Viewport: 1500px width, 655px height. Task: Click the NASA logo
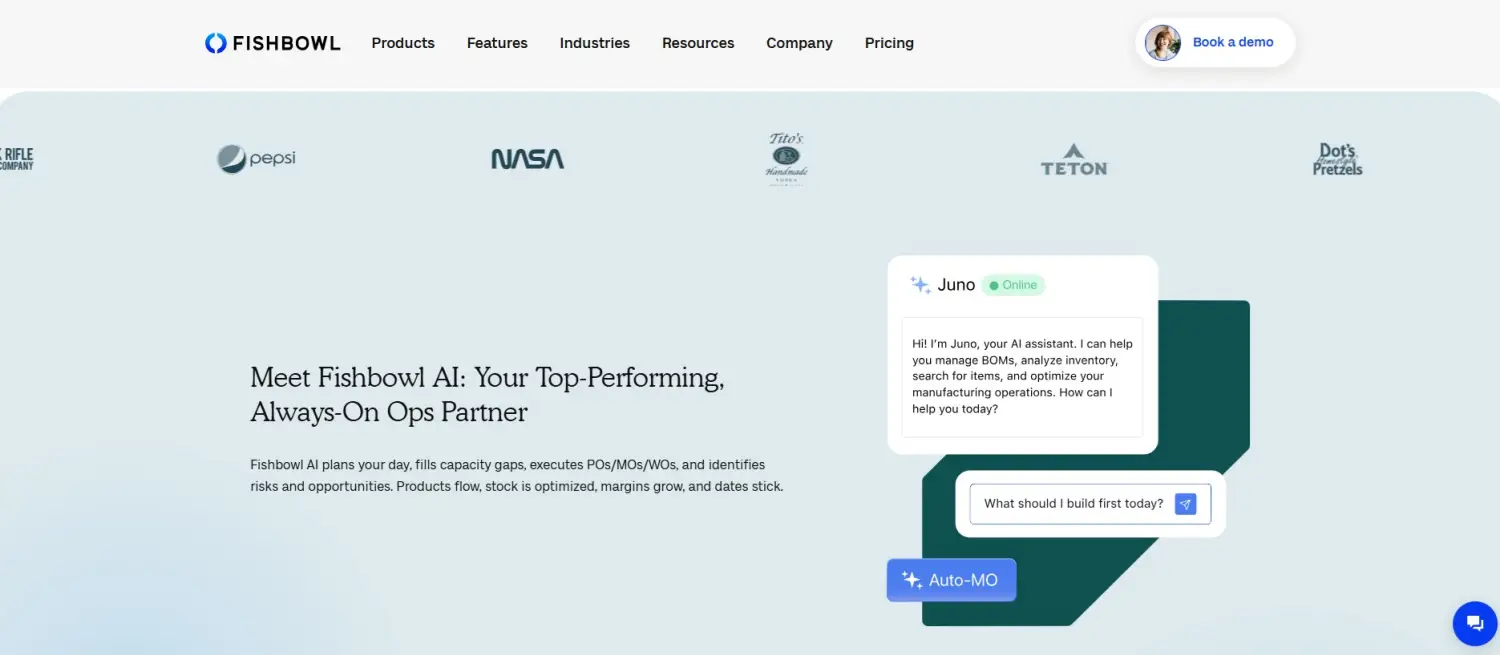click(527, 159)
